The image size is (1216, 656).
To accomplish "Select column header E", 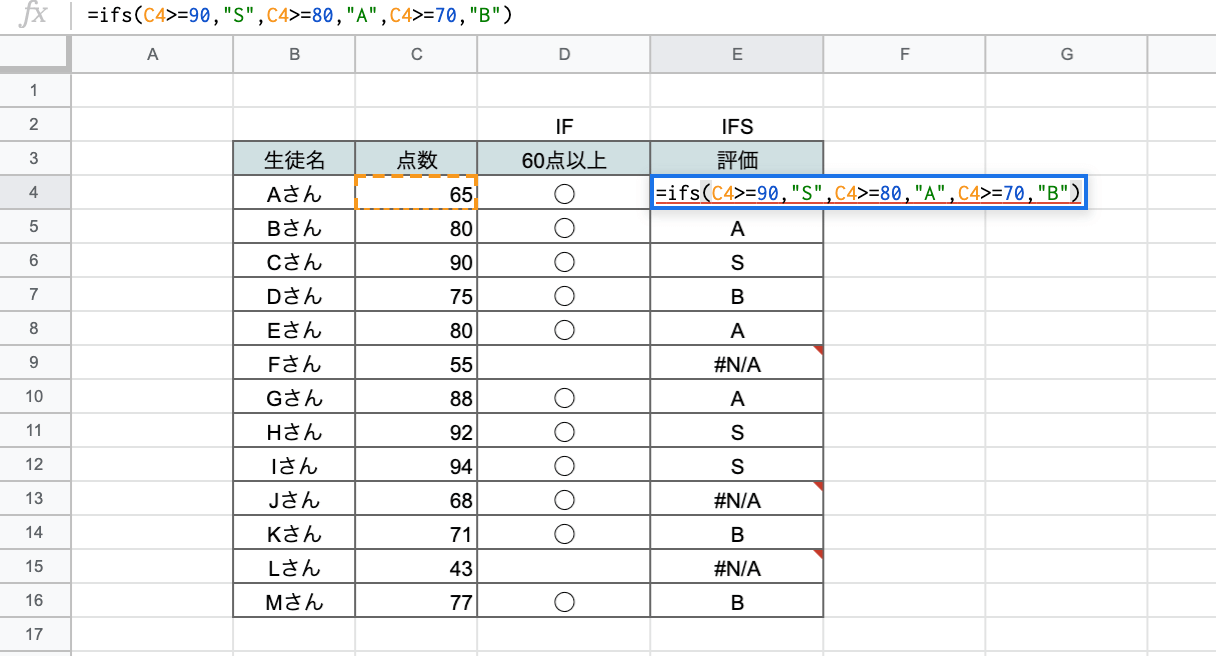I will [736, 55].
